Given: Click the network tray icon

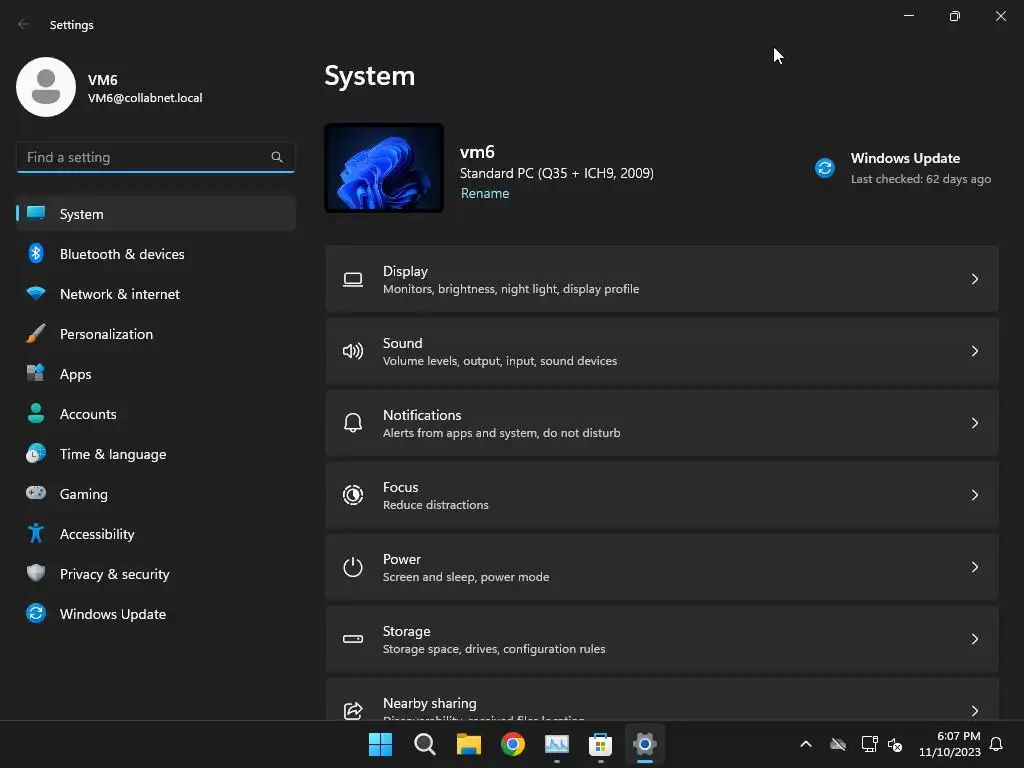Looking at the screenshot, I should [x=869, y=744].
